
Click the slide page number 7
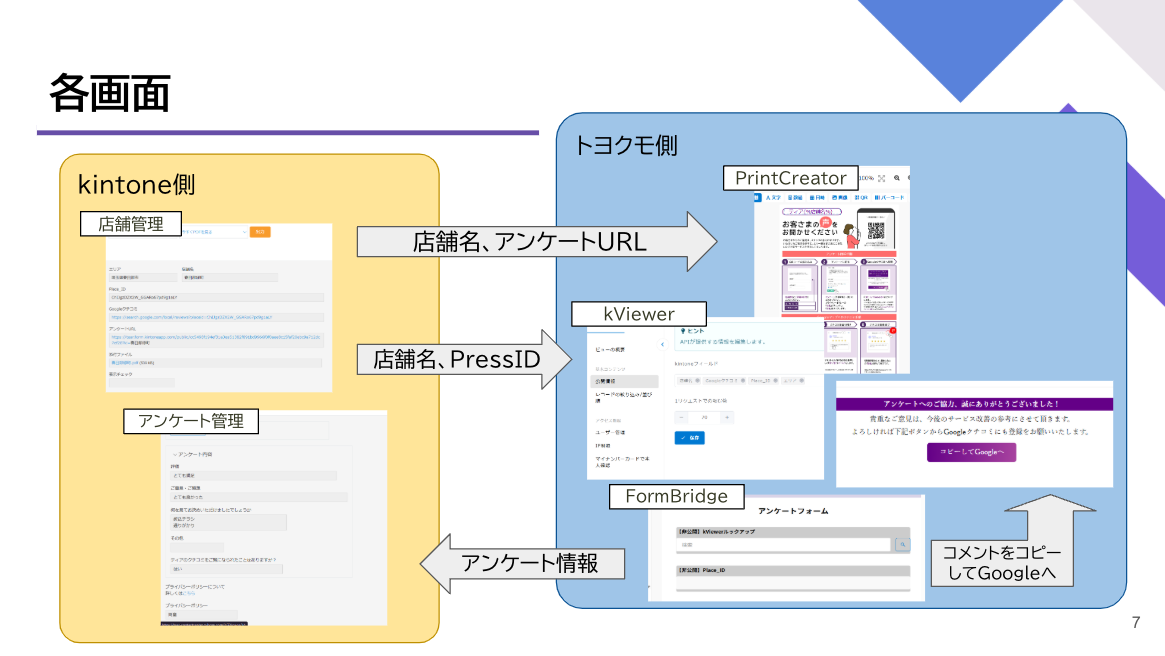click(x=1136, y=623)
